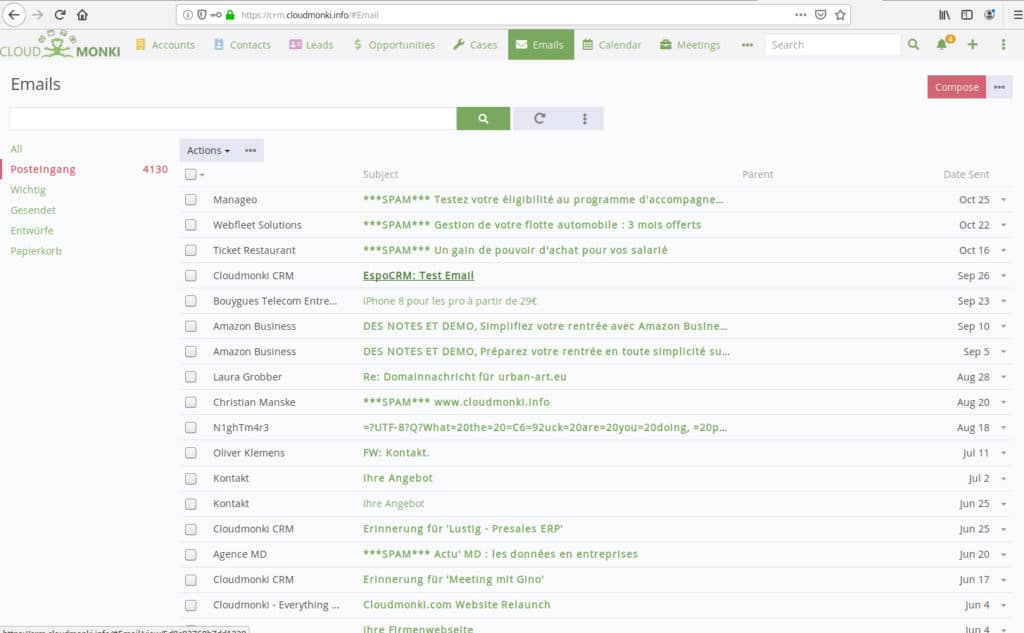The height and width of the screenshot is (633, 1024).
Task: Click the global Search box in navbar
Action: point(833,44)
